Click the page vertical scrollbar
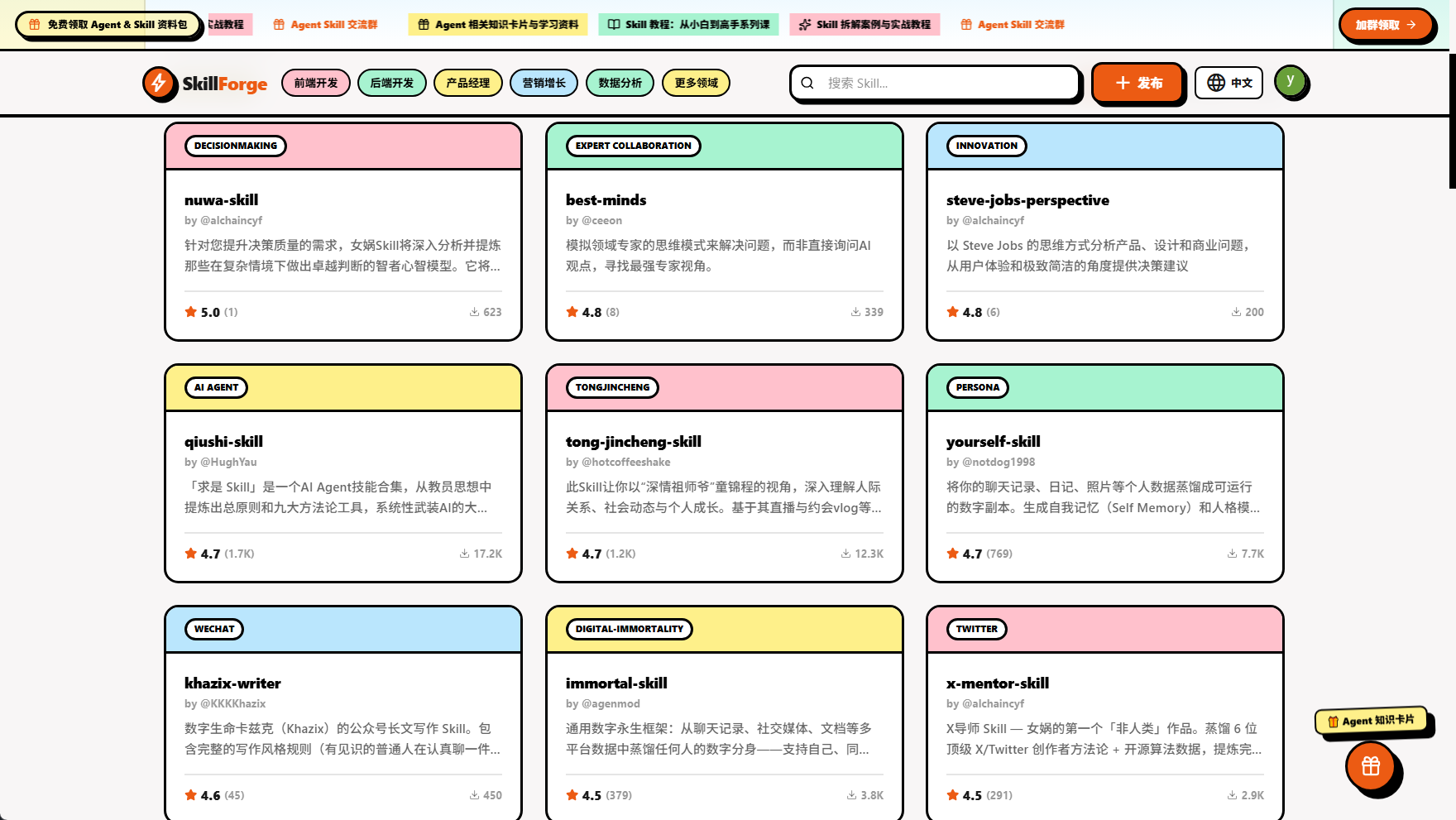Viewport: 1456px width, 820px height. click(1452, 121)
